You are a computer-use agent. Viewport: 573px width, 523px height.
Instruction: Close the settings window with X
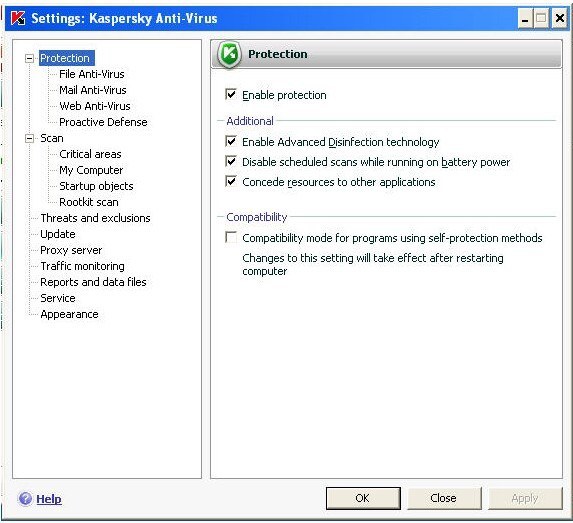click(559, 18)
